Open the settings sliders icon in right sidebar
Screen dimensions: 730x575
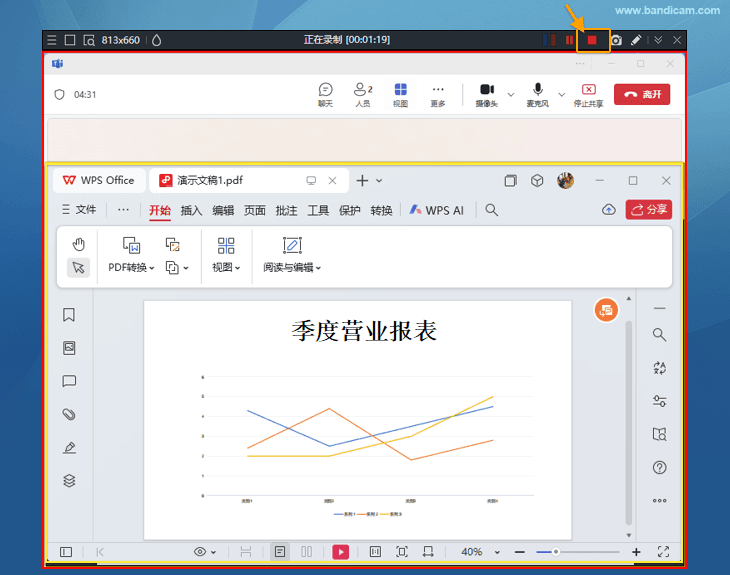659,401
